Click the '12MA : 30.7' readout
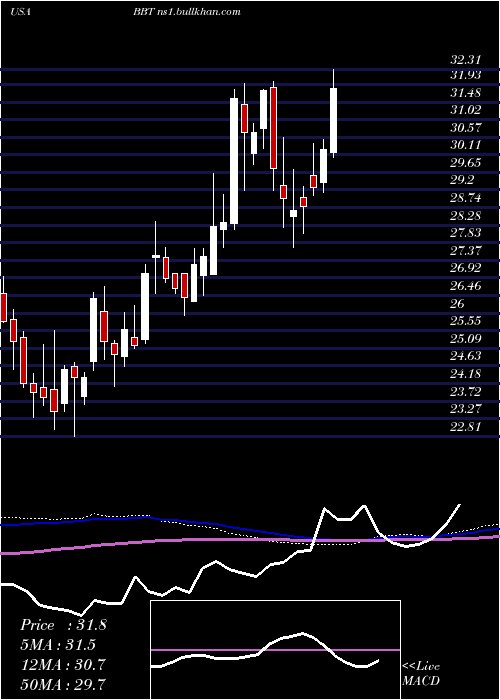This screenshot has height=700, width=500. coord(63,664)
